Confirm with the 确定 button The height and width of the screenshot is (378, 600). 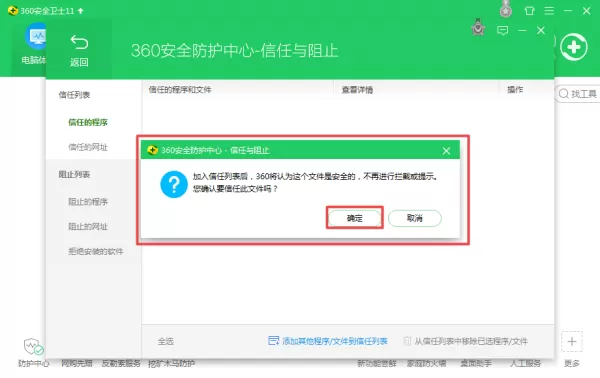[x=354, y=218]
